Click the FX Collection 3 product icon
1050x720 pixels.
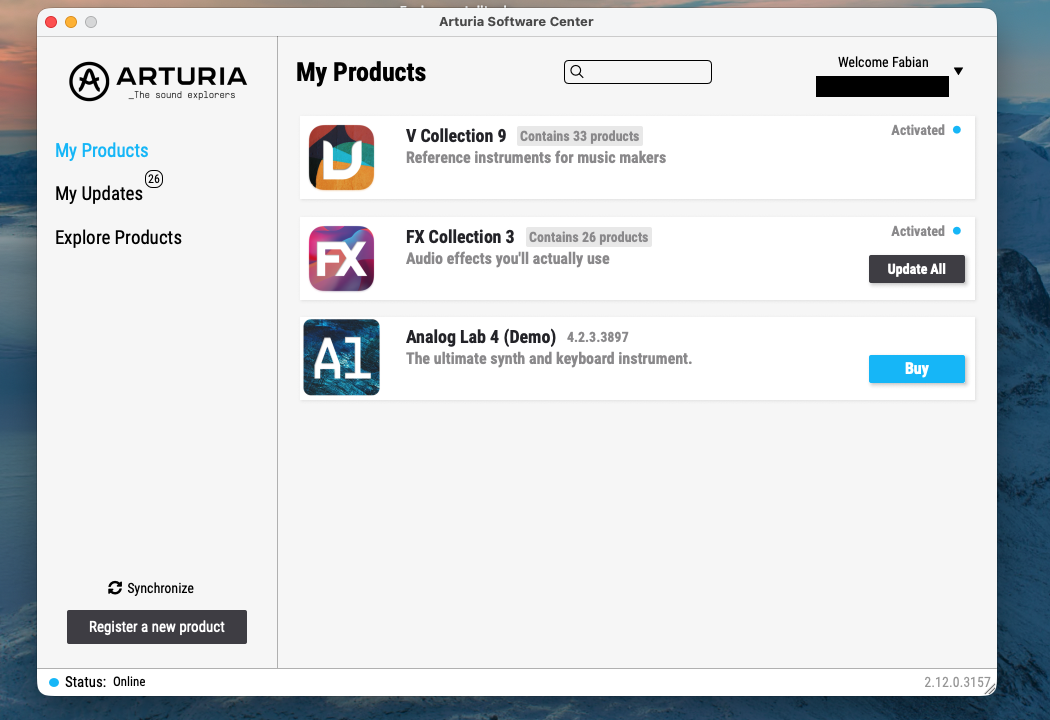click(x=341, y=258)
